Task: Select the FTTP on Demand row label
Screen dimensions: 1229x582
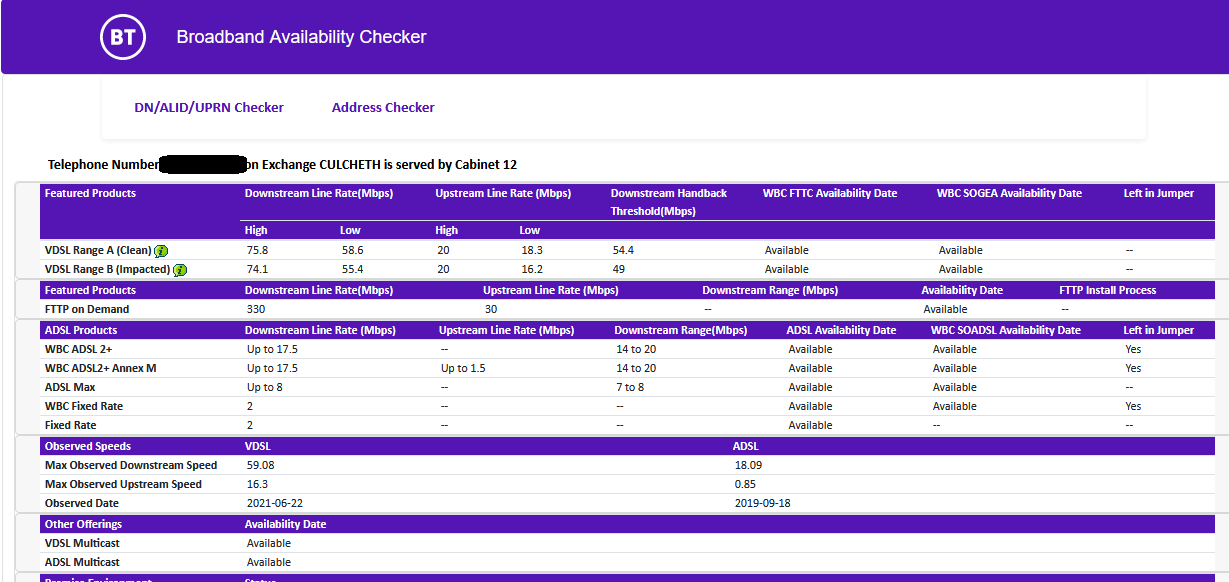Action: 87,309
